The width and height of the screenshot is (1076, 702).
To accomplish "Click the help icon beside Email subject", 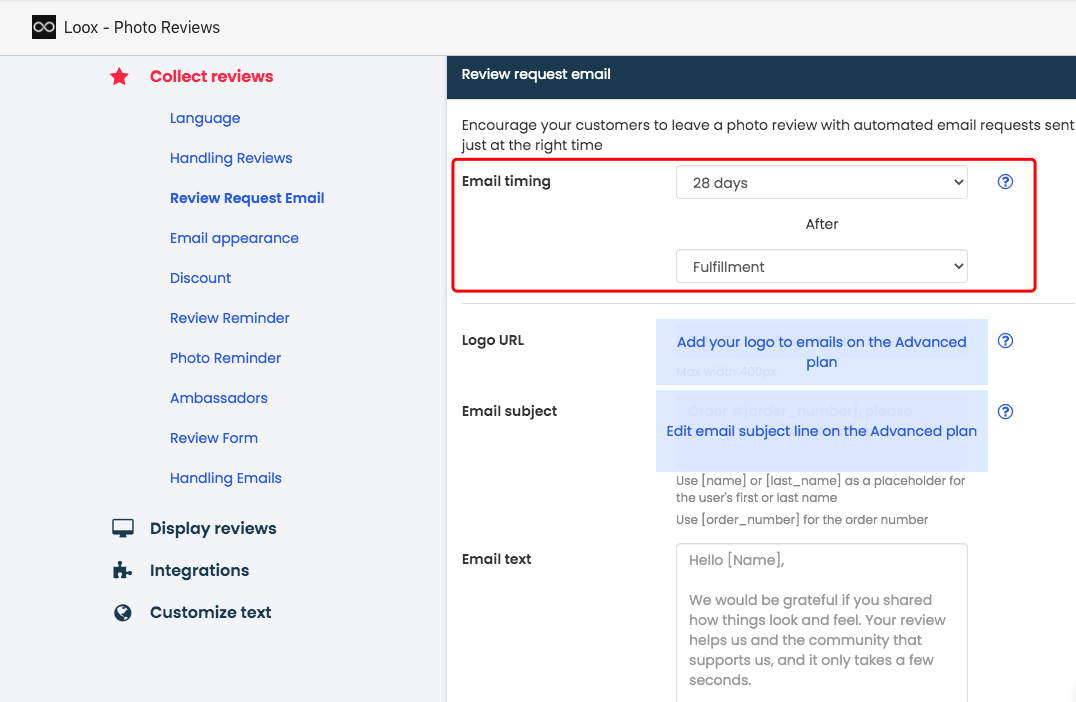I will click(1006, 412).
